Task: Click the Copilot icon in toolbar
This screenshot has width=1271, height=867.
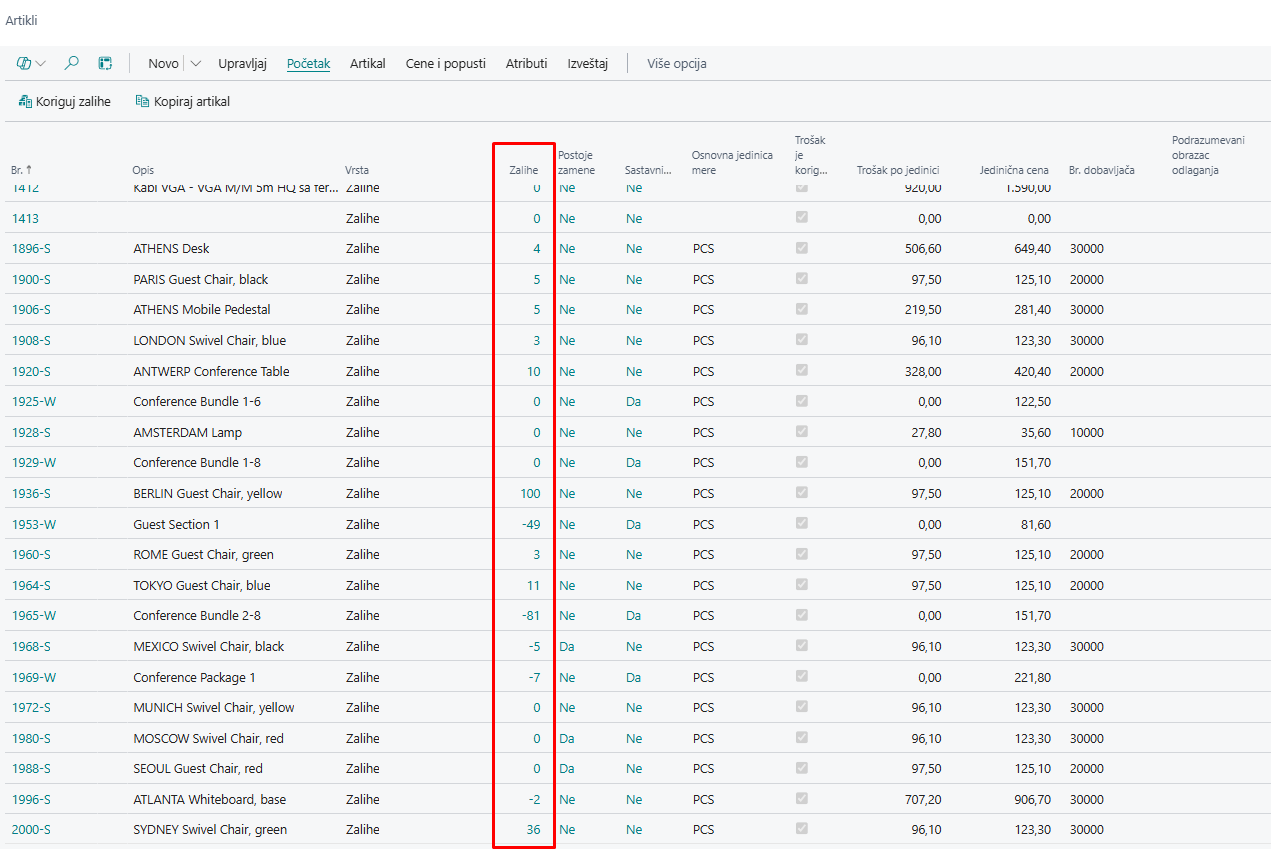Action: tap(24, 63)
